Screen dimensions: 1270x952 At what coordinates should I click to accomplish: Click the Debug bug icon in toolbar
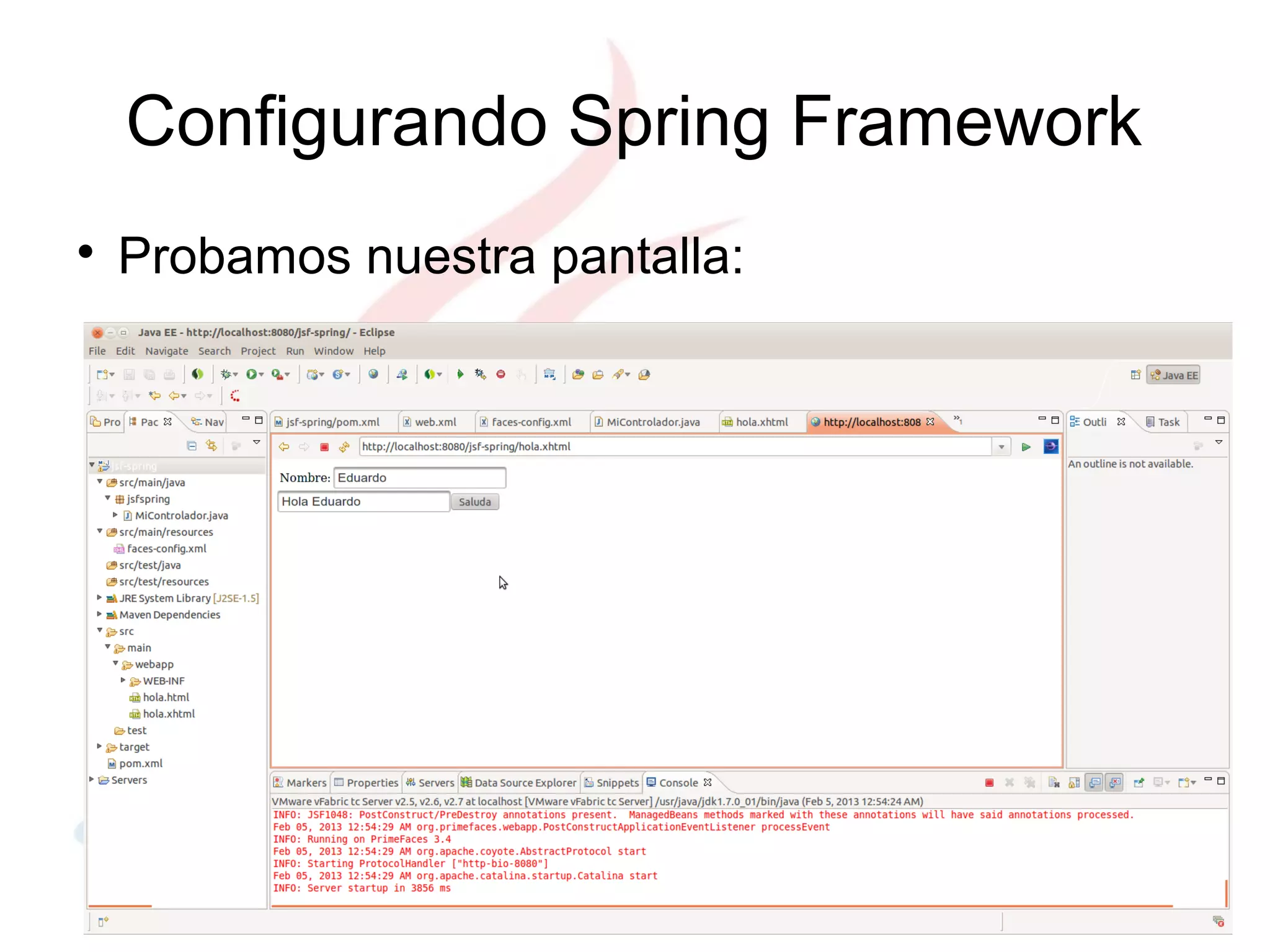[226, 375]
